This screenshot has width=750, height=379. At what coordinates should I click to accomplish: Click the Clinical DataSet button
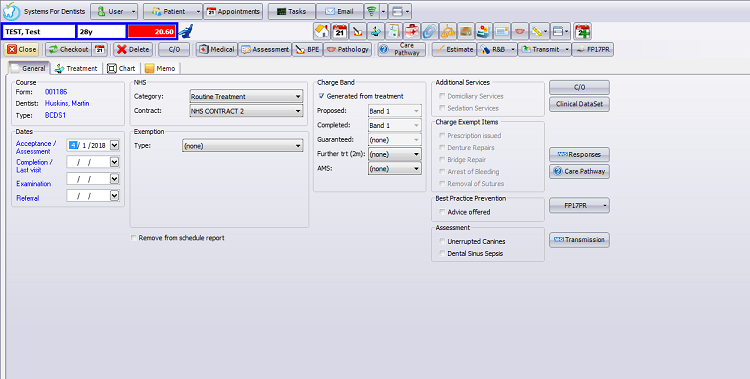point(579,104)
